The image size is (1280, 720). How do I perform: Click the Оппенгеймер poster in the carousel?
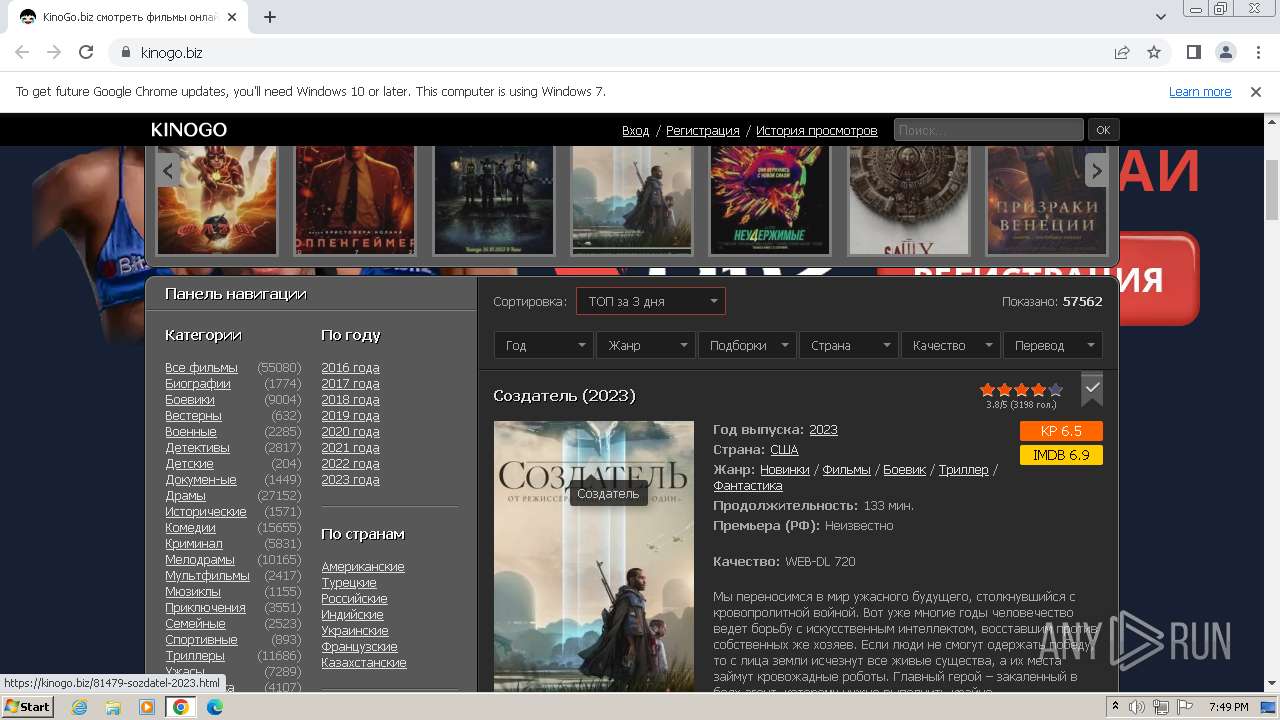[x=355, y=200]
